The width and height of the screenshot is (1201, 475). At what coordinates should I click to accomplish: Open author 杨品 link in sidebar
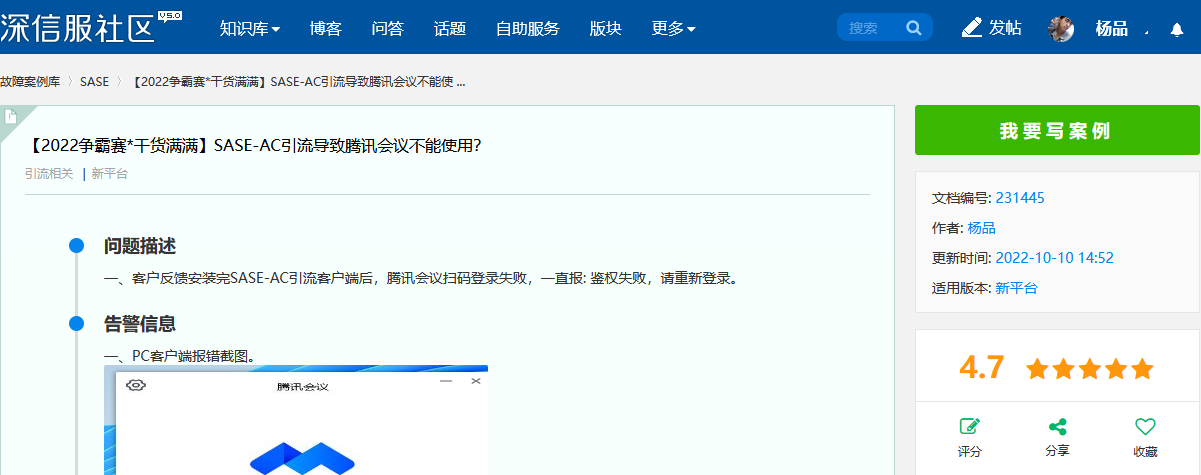[x=981, y=228]
